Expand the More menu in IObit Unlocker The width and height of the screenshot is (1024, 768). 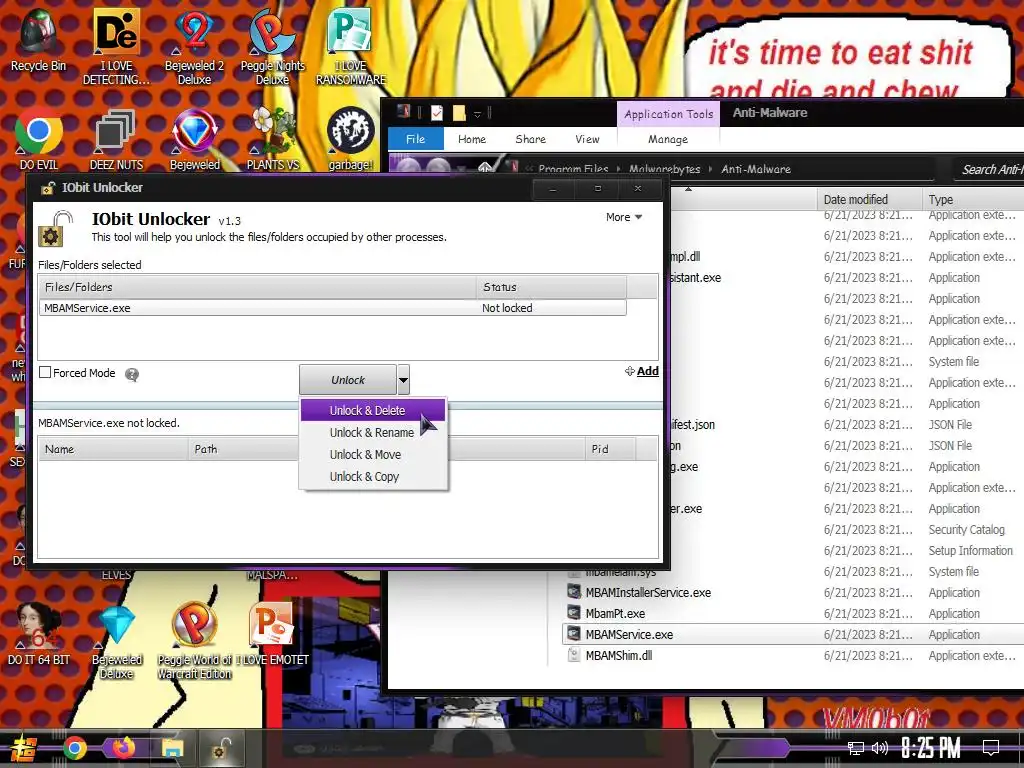624,217
